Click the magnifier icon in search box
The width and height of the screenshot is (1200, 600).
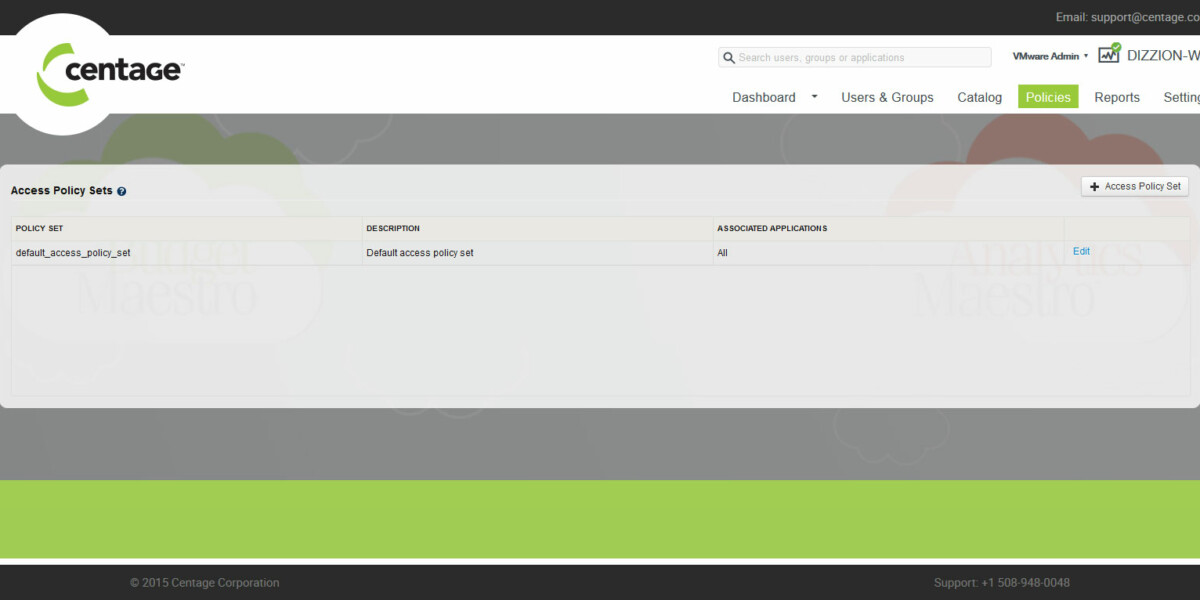pos(729,58)
